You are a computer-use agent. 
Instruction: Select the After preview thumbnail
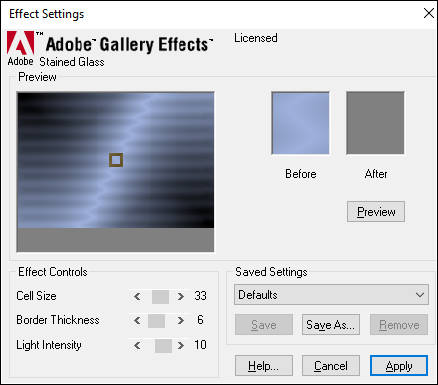coord(375,123)
